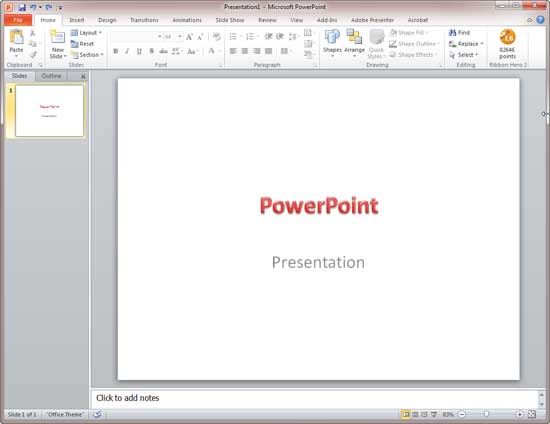The height and width of the screenshot is (424, 550).
Task: Click the Redo icon in the title bar
Action: (49, 7)
